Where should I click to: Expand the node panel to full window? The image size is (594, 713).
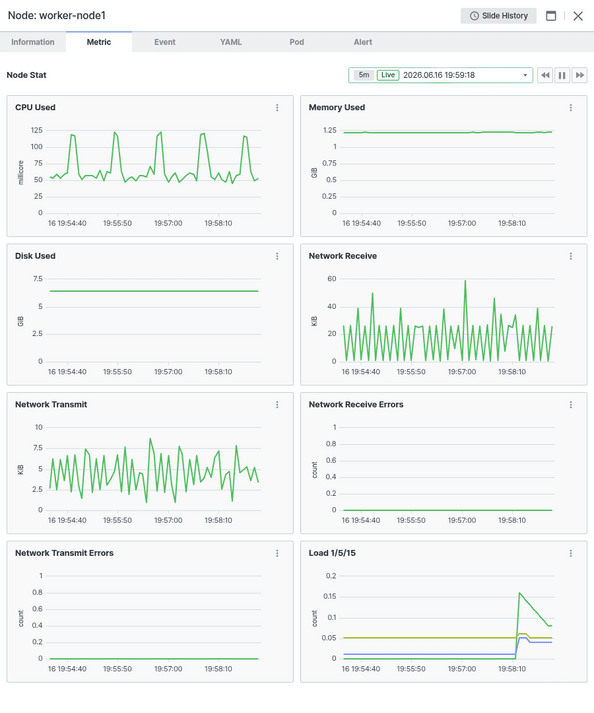(551, 16)
